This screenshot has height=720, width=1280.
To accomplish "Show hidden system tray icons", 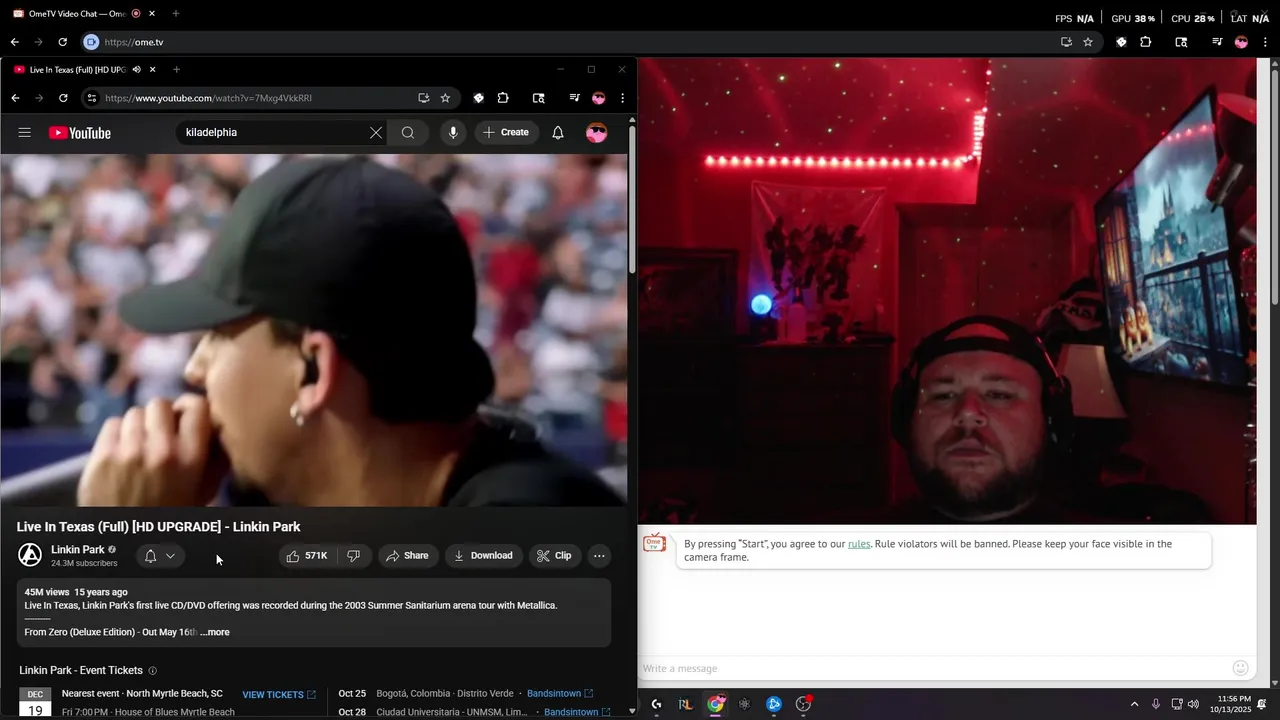I will [x=1134, y=704].
